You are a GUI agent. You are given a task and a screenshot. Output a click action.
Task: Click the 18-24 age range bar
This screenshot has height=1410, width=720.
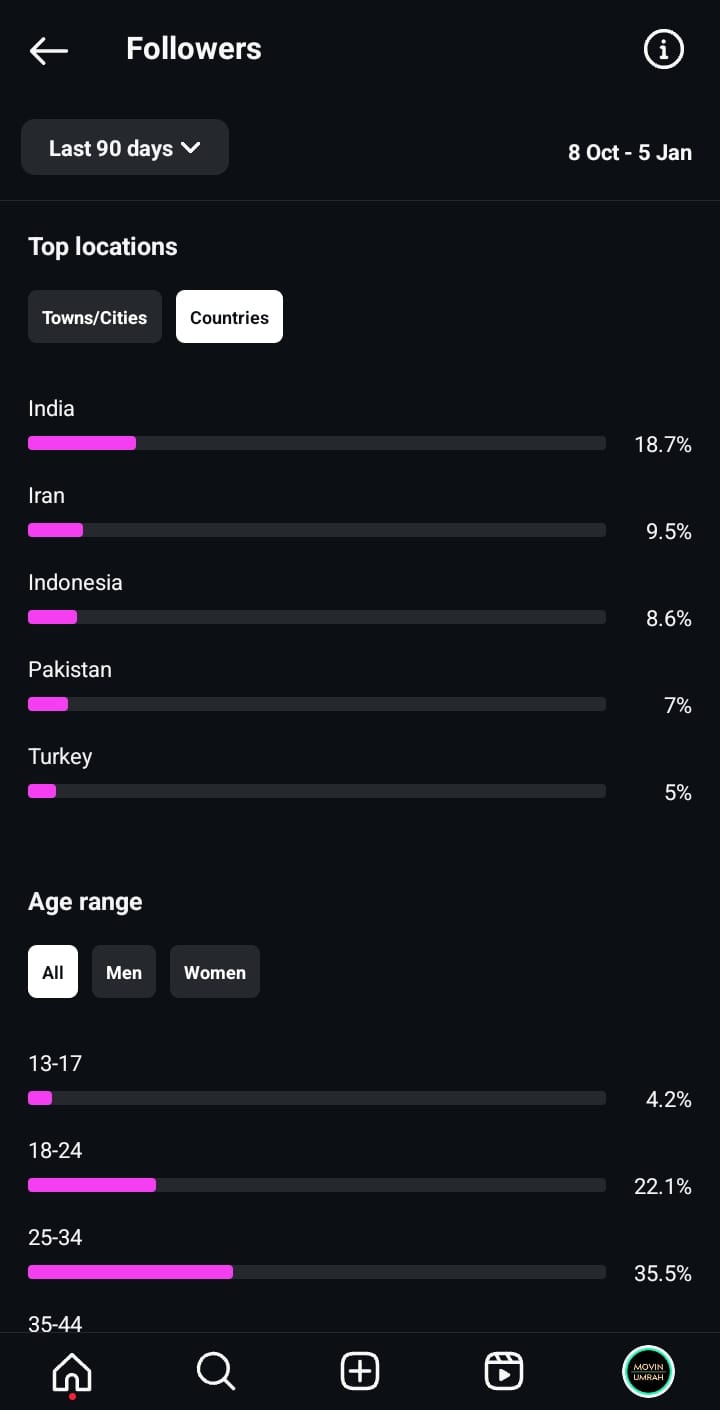[x=317, y=1185]
